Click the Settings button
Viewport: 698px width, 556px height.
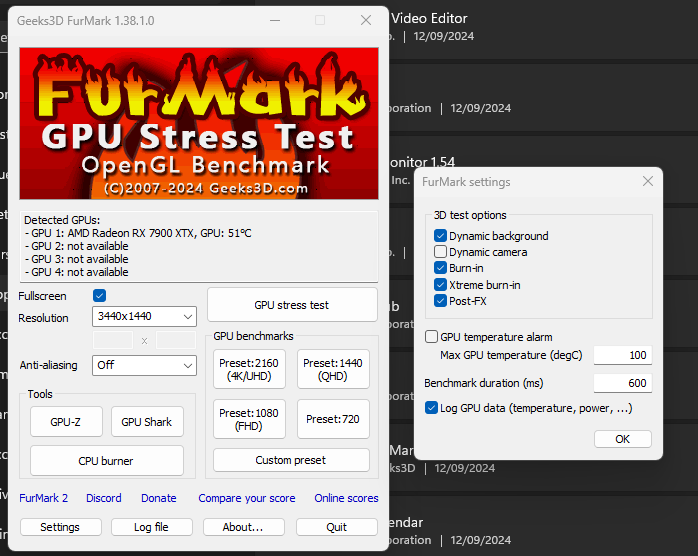(61, 527)
